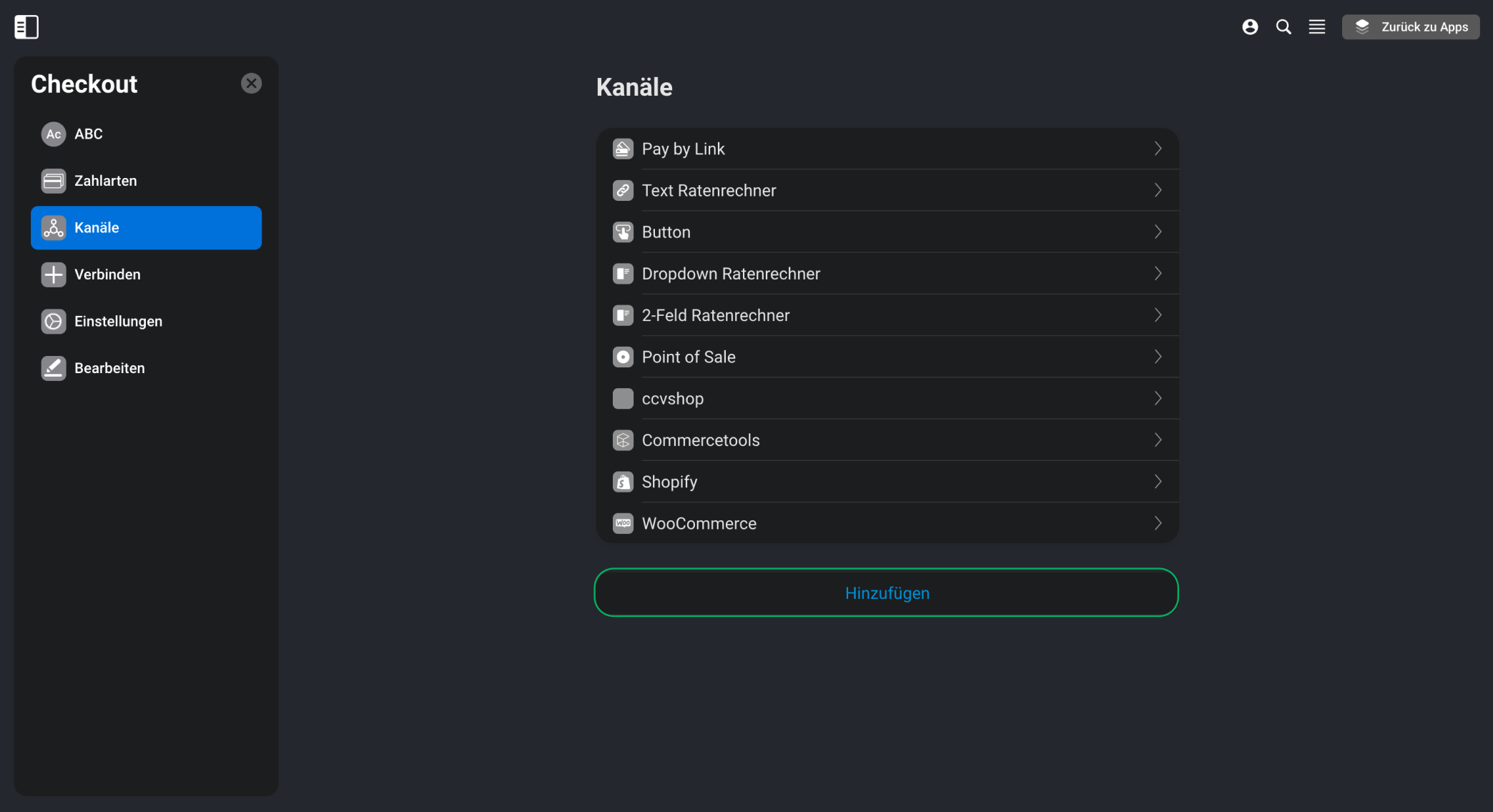Open the Pay by Link label
1493x812 pixels.
683,149
